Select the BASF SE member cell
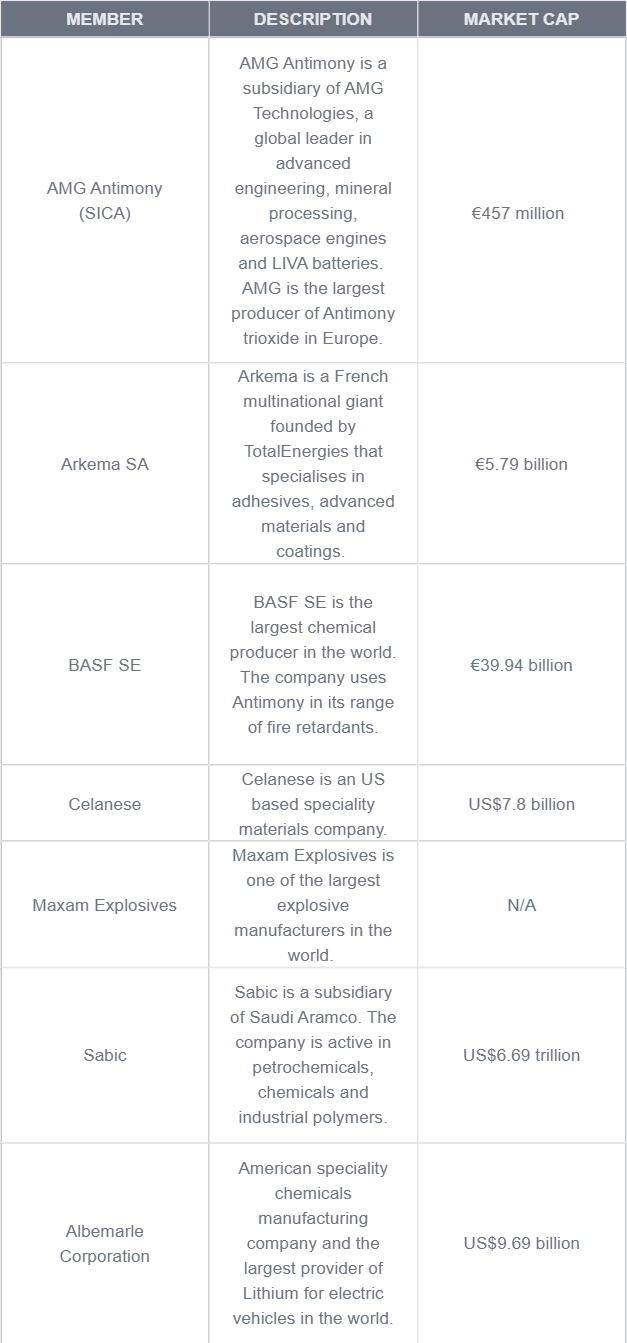 coord(104,665)
